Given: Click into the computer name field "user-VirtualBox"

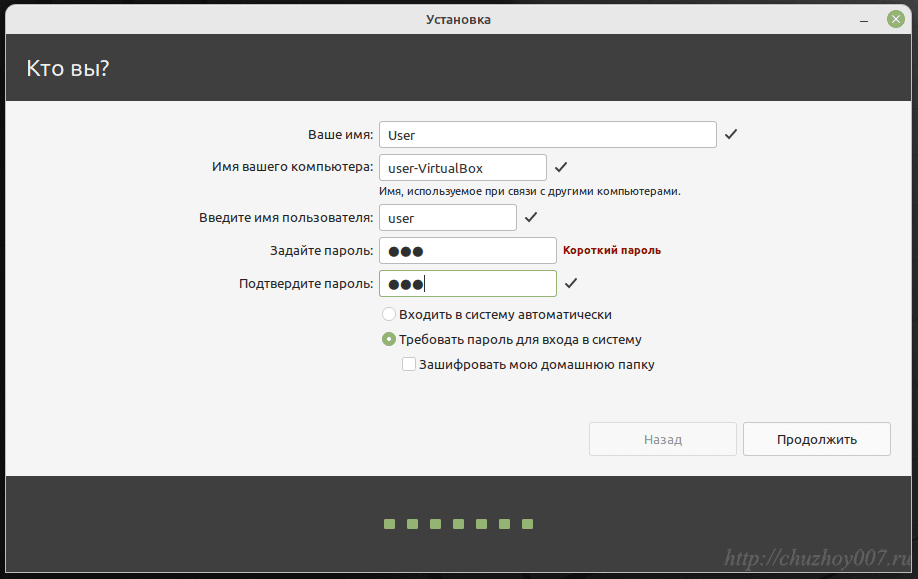Looking at the screenshot, I should point(462,168).
